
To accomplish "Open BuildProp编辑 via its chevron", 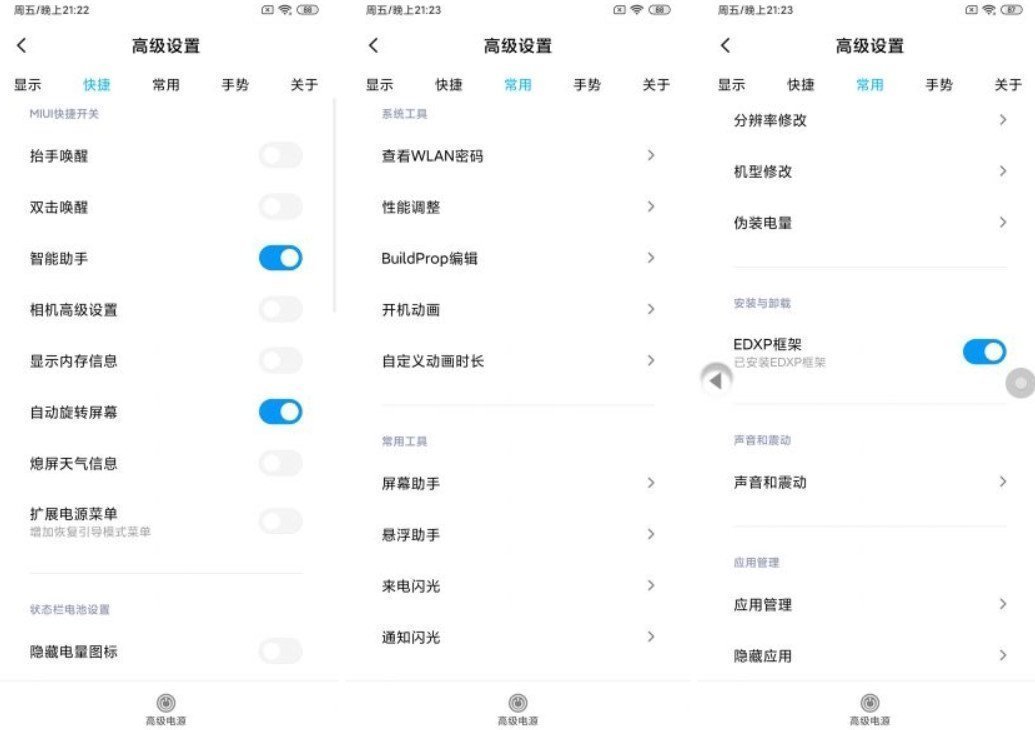I will coord(651,257).
